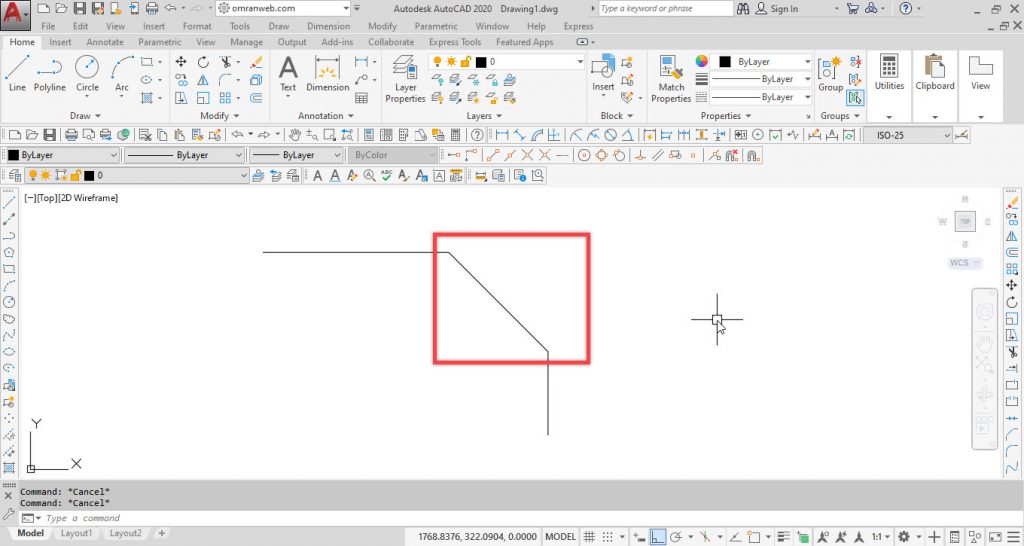
Task: Switch to the Layout1 tab
Action: (x=77, y=534)
